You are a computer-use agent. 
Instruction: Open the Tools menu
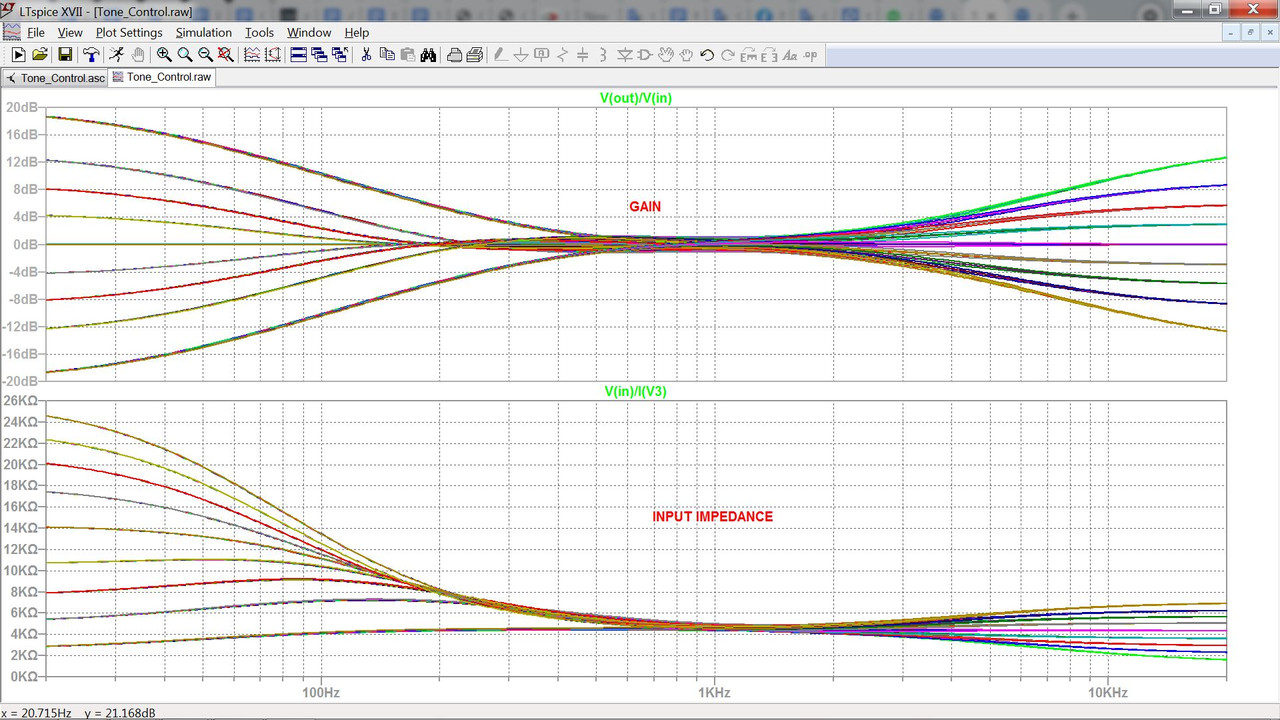pos(259,33)
